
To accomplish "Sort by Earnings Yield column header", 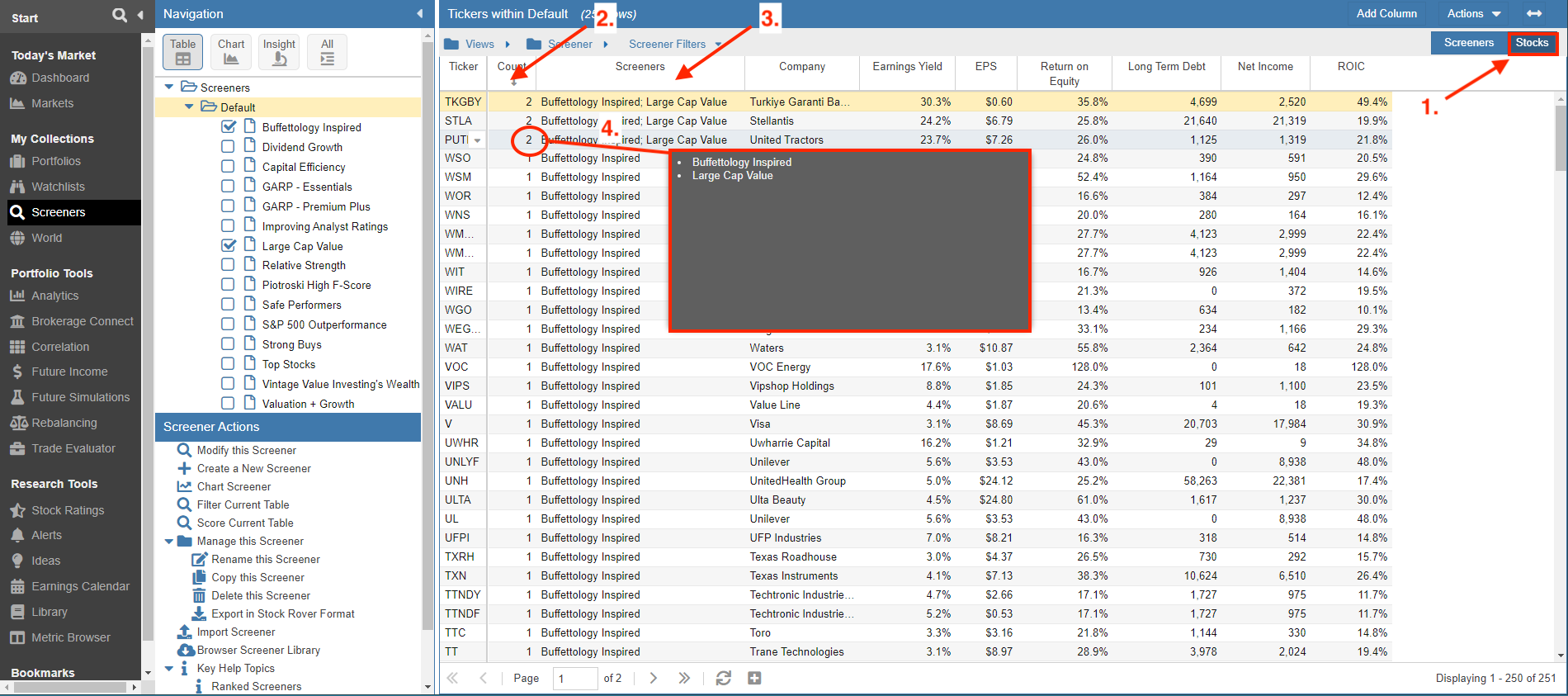I will coord(907,67).
